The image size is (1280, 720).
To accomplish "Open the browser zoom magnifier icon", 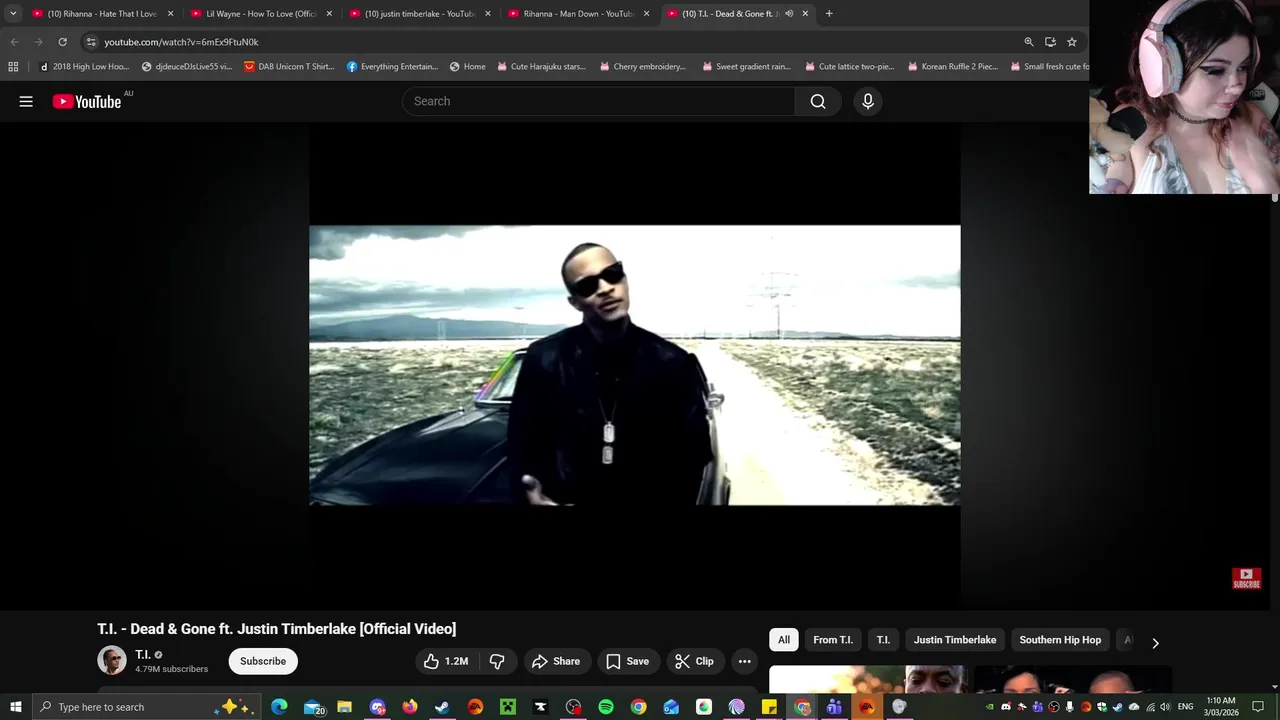I will [x=1029, y=42].
